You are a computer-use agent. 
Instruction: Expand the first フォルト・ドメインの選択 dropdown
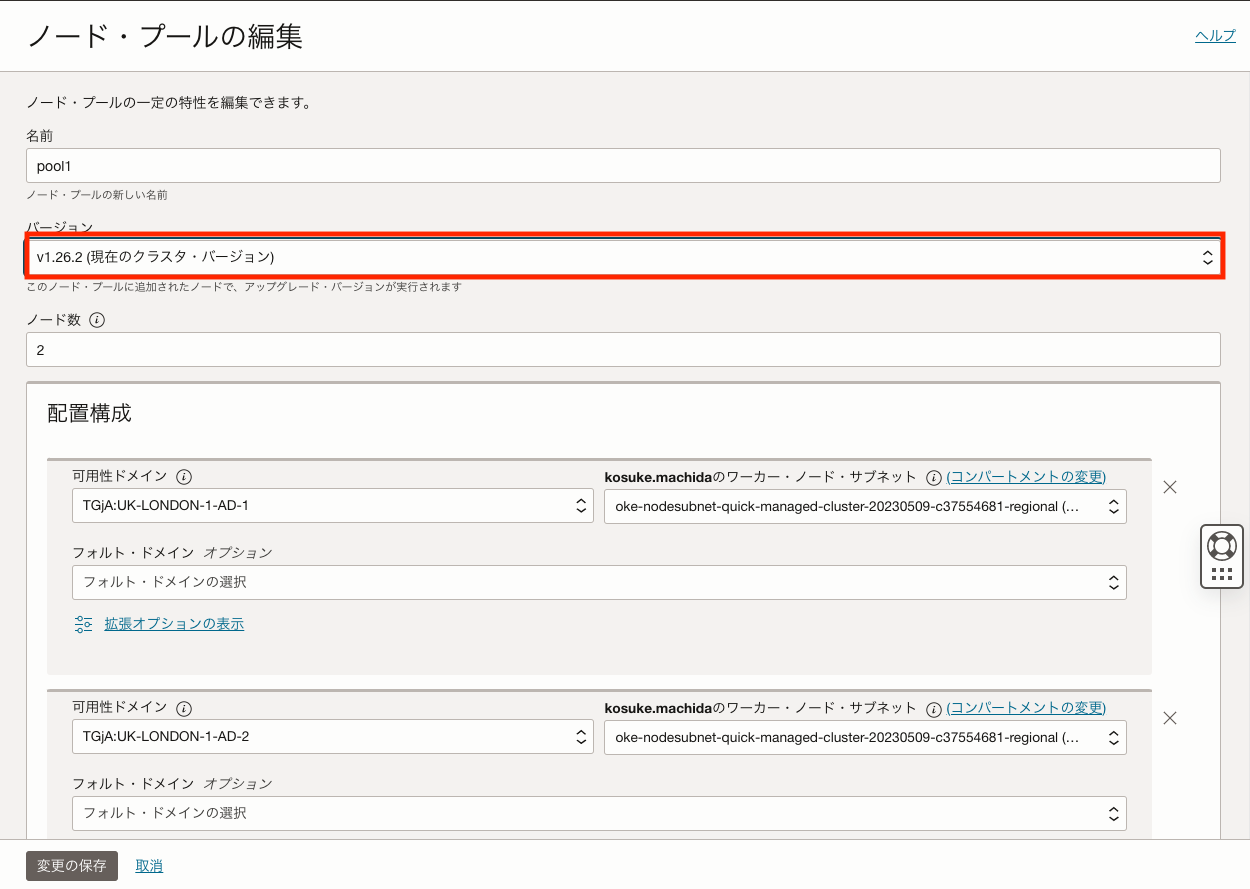(598, 582)
